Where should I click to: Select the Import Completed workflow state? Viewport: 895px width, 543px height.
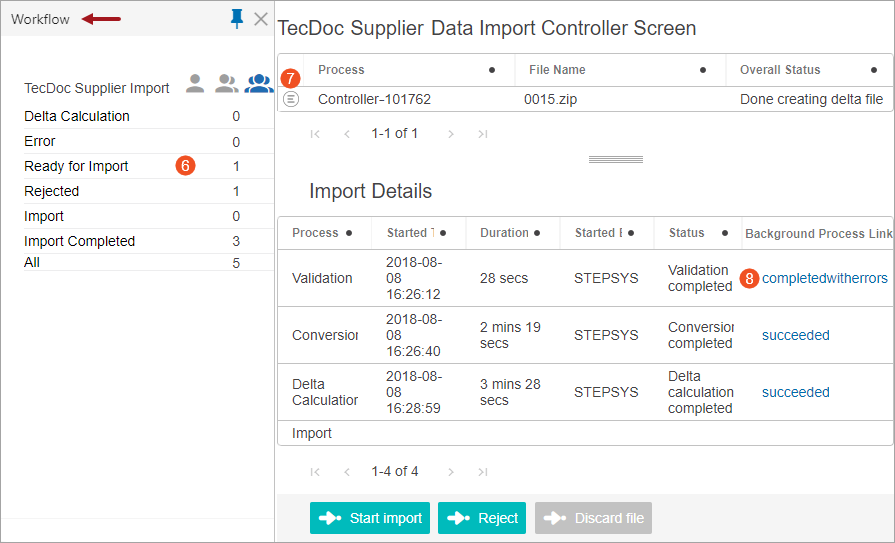(79, 241)
